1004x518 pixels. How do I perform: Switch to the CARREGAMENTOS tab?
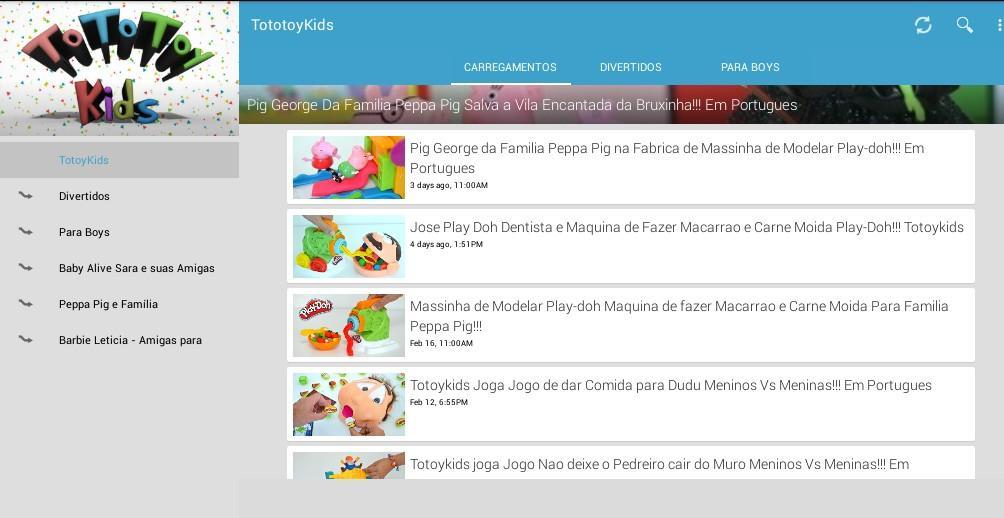click(x=510, y=67)
